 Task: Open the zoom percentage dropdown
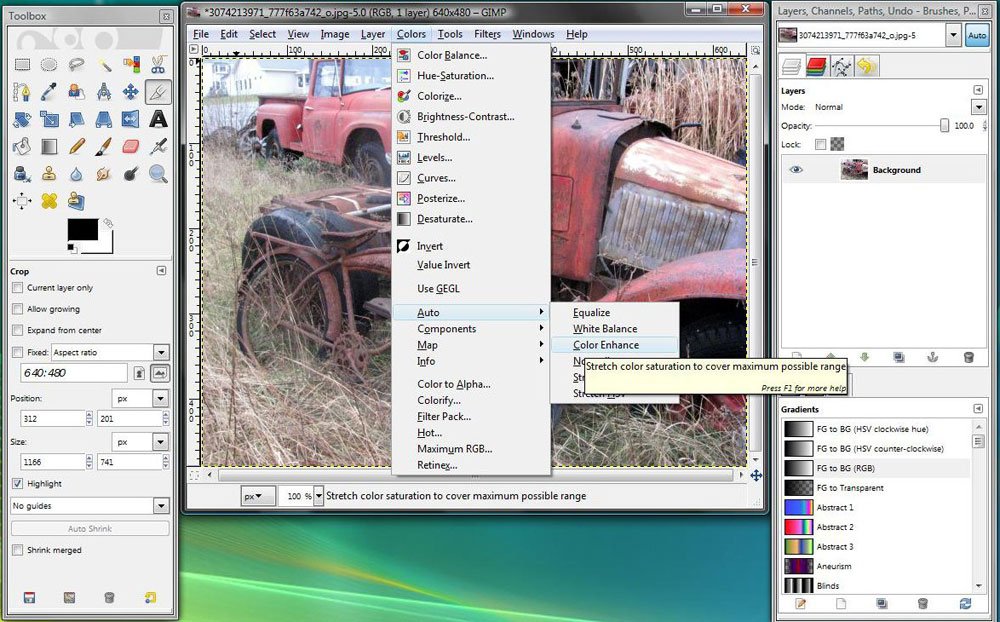[318, 496]
